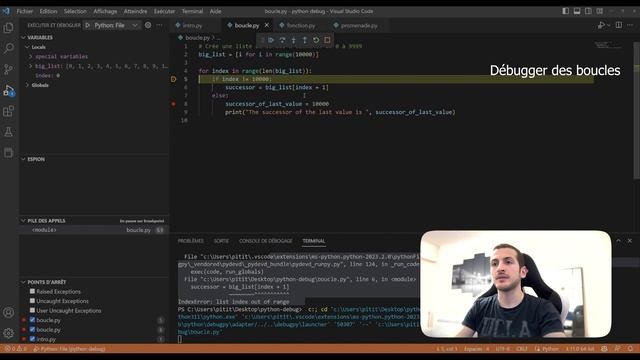This screenshot has height=360, width=640.
Task: Enable the Uncaught Exceptions checkbox
Action: (x=32, y=301)
